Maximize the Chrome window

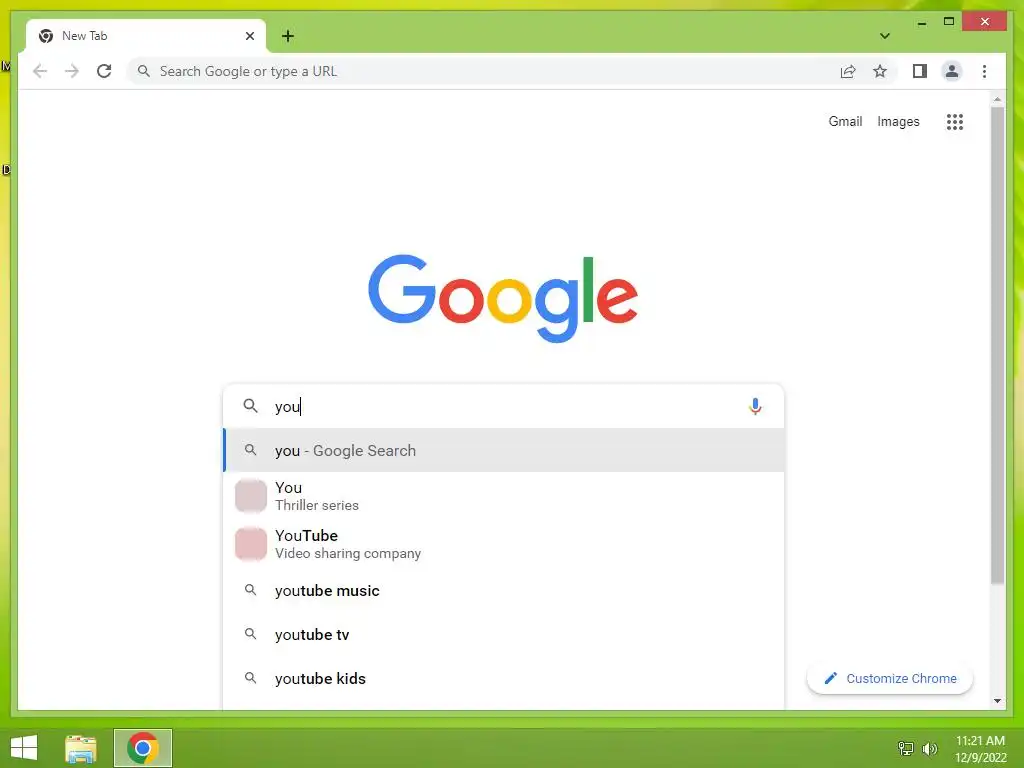[949, 22]
